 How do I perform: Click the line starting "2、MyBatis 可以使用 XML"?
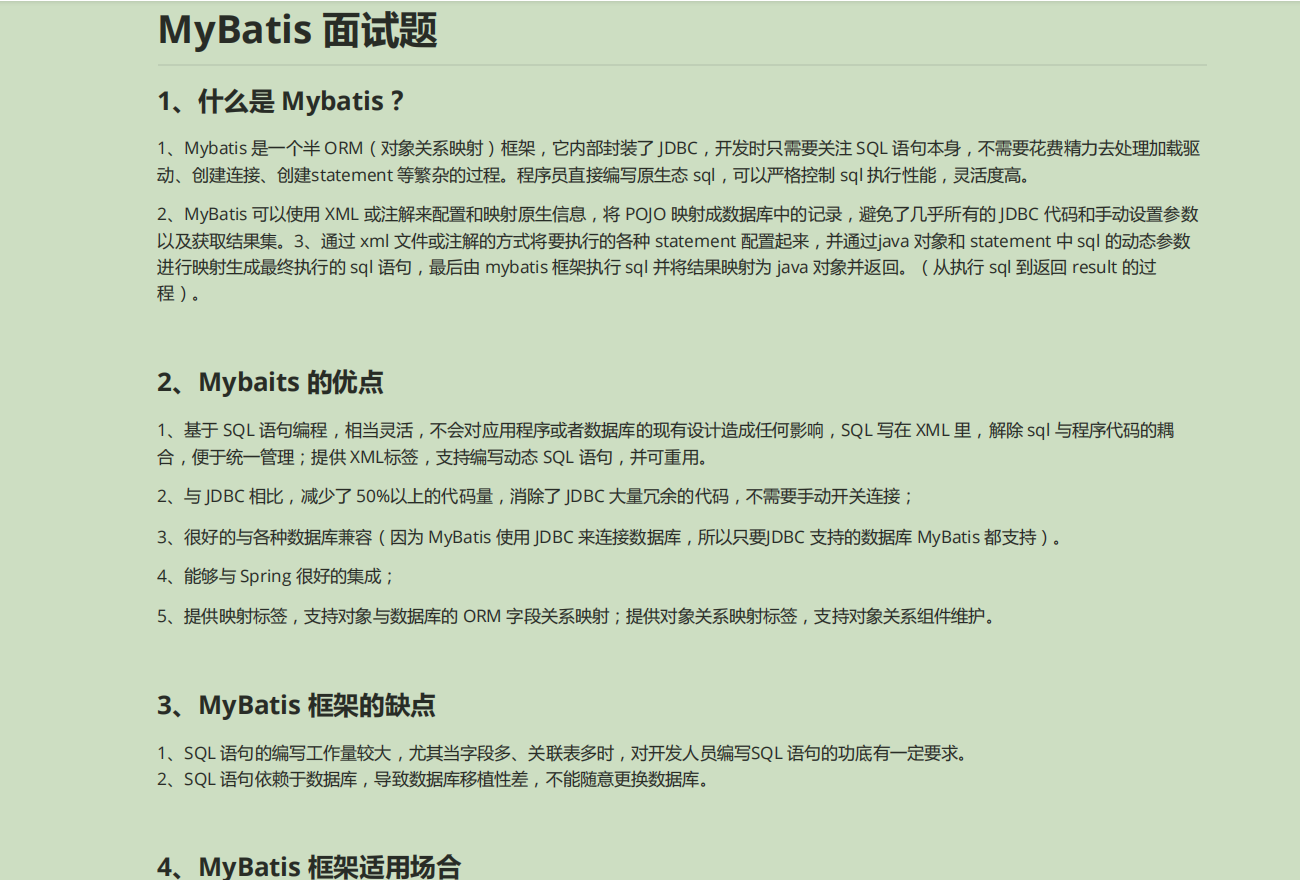click(678, 214)
